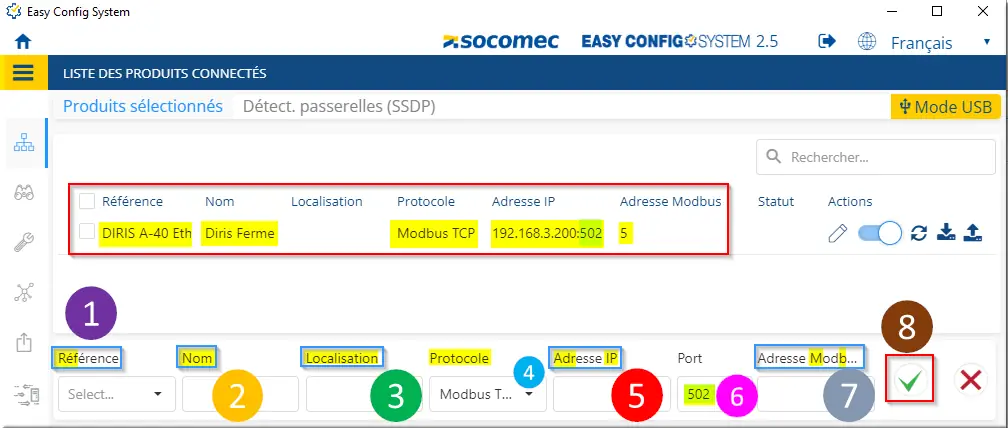Click the Localisation column header
Viewport: 1008px width, 428px height.
(x=327, y=201)
